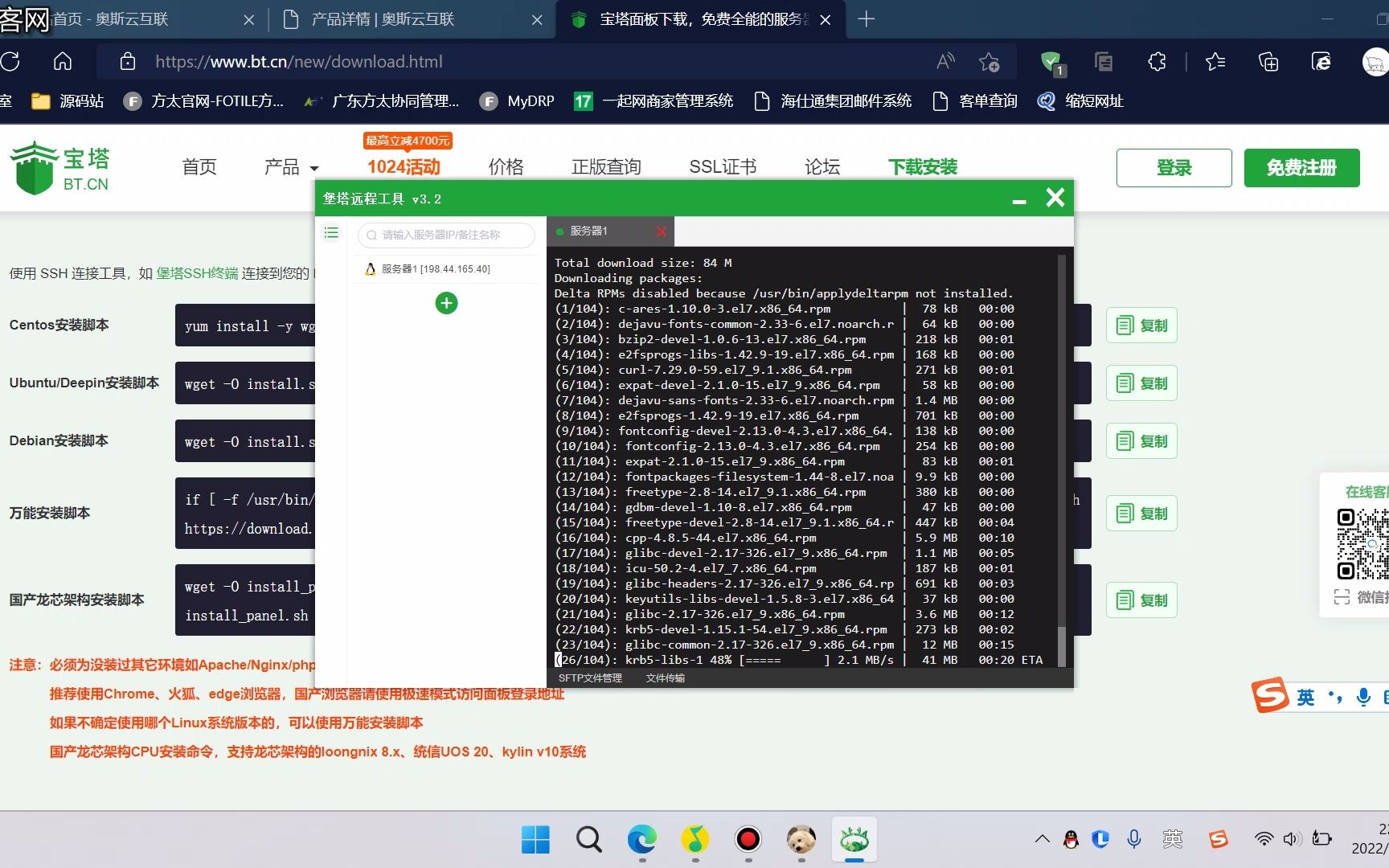This screenshot has height=868, width=1389.
Task: Open the MyDRP bookmark
Action: tap(517, 101)
